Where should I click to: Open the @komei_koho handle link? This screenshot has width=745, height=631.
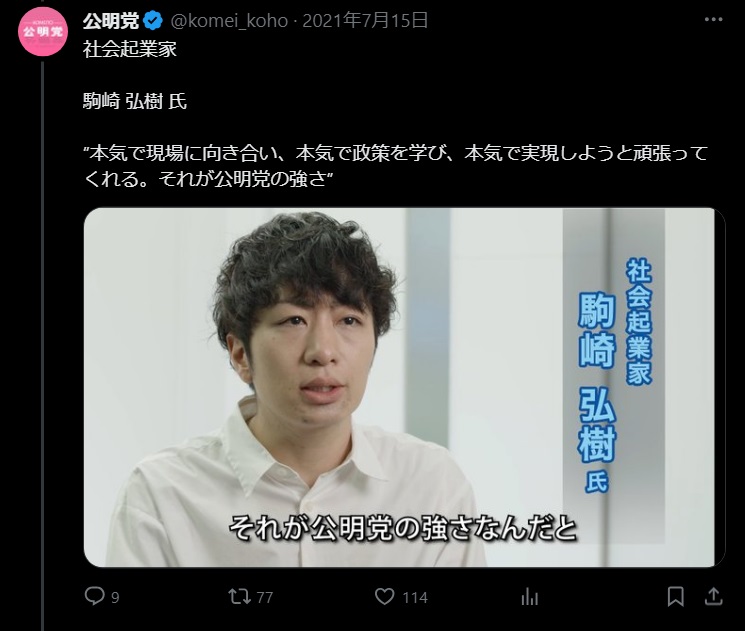[x=229, y=20]
